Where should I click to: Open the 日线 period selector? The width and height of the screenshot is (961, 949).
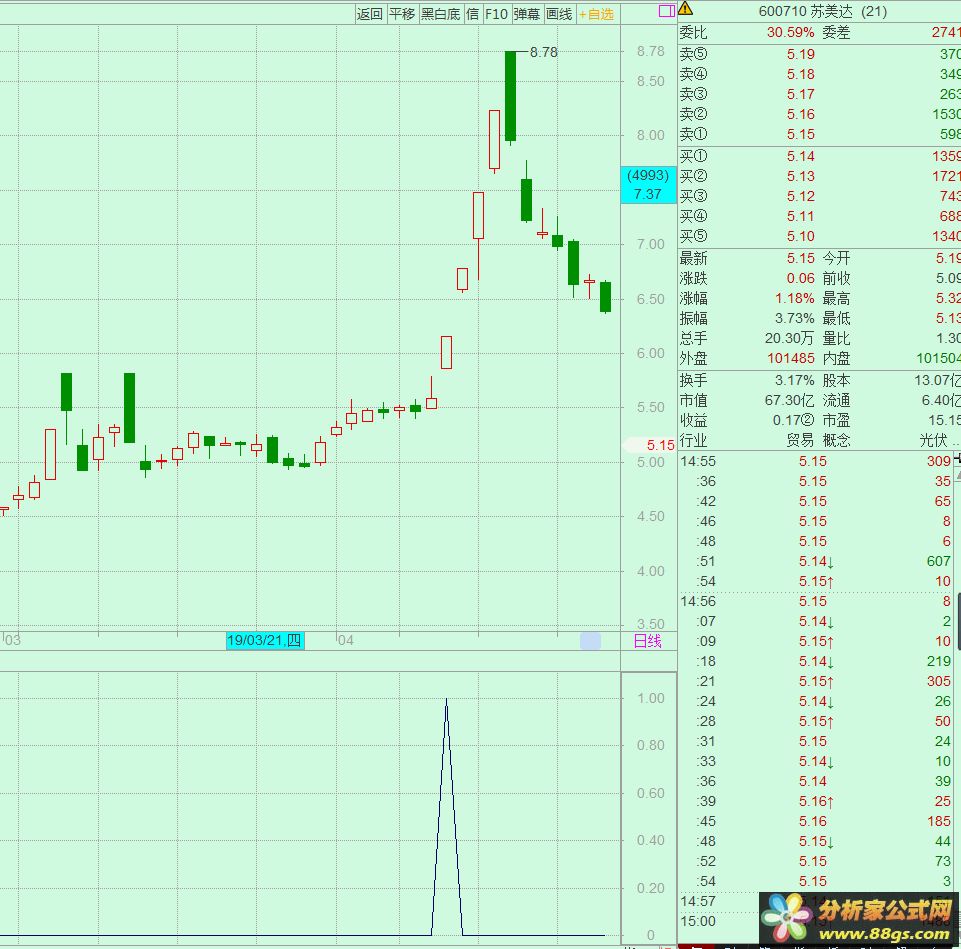647,641
